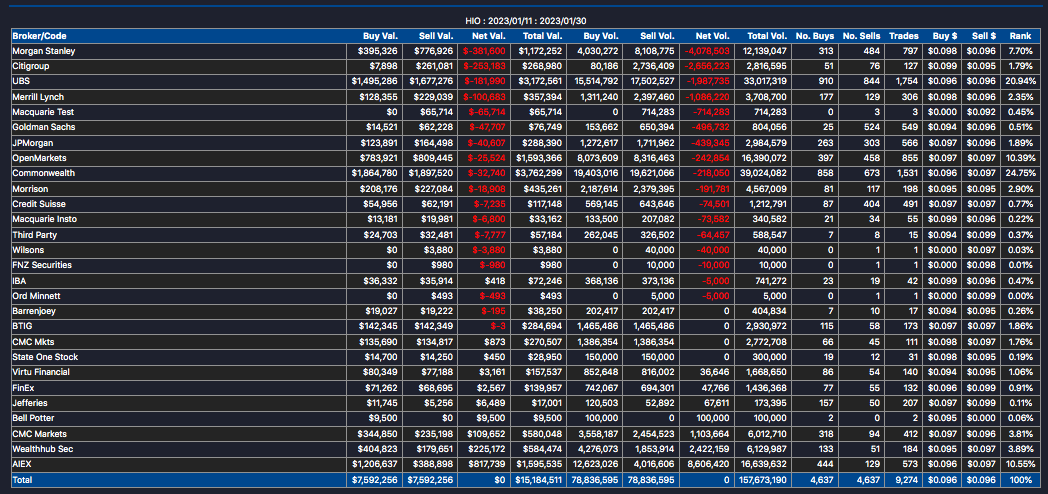
Task: Click the Sell Val. column header
Action: (x=436, y=35)
